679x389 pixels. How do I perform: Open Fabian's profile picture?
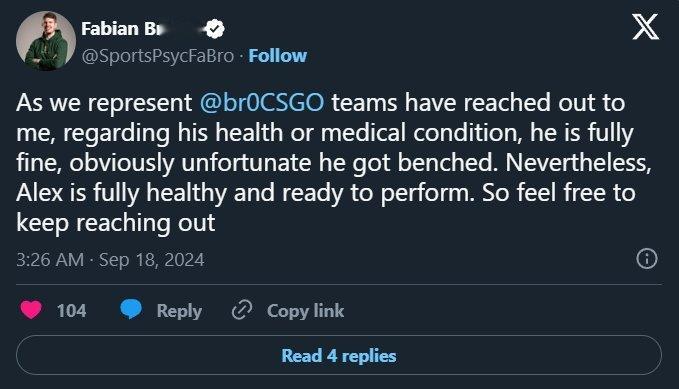coord(46,41)
